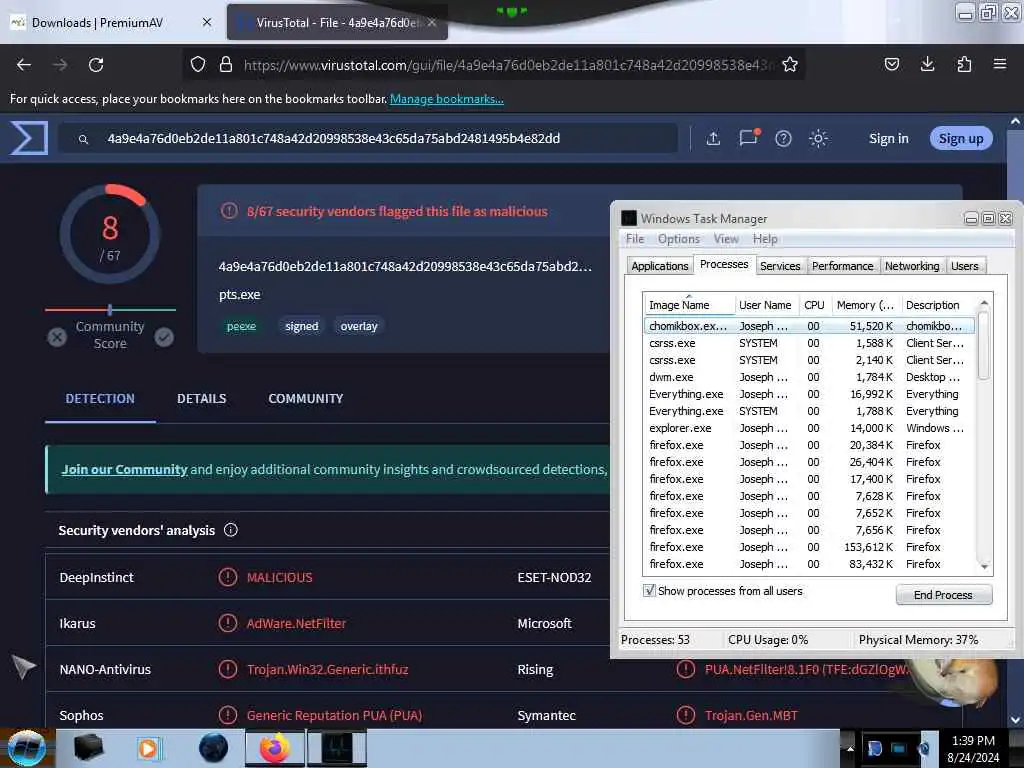Open Task Manager Options menu

pyautogui.click(x=679, y=239)
